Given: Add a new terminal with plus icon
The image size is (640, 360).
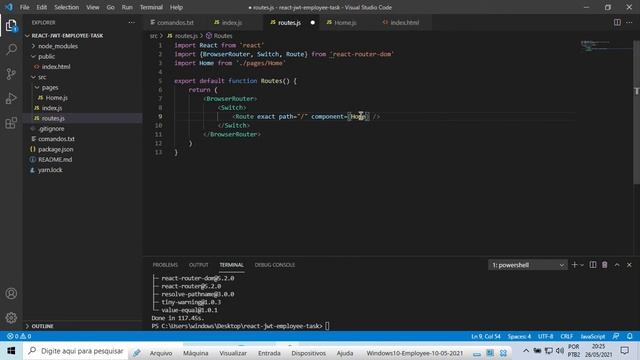Looking at the screenshot, I should (574, 265).
